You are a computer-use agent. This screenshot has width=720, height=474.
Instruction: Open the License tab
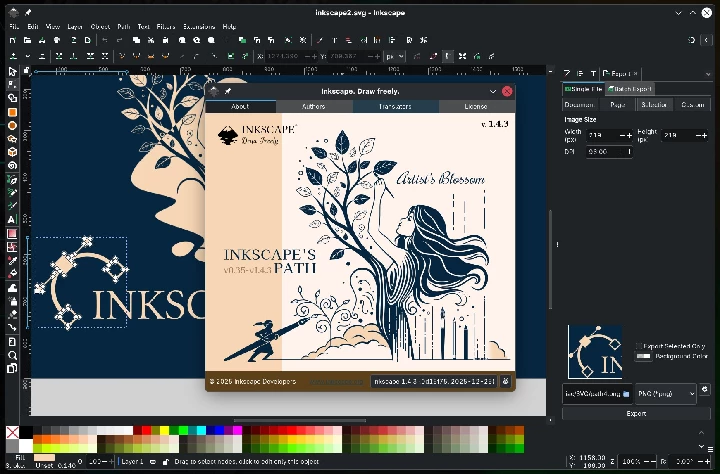point(476,106)
